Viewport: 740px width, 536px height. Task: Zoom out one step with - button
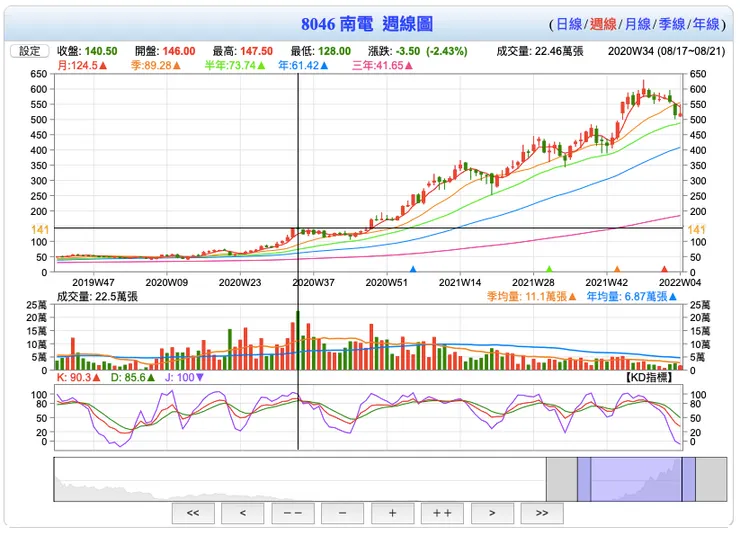pyautogui.click(x=343, y=513)
